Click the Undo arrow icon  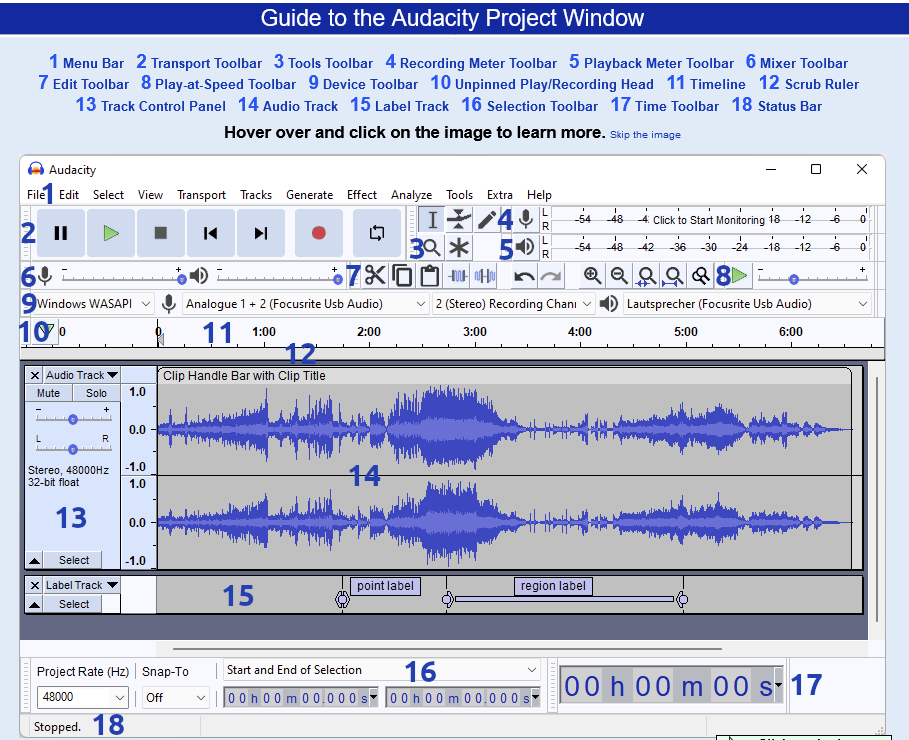click(x=524, y=276)
